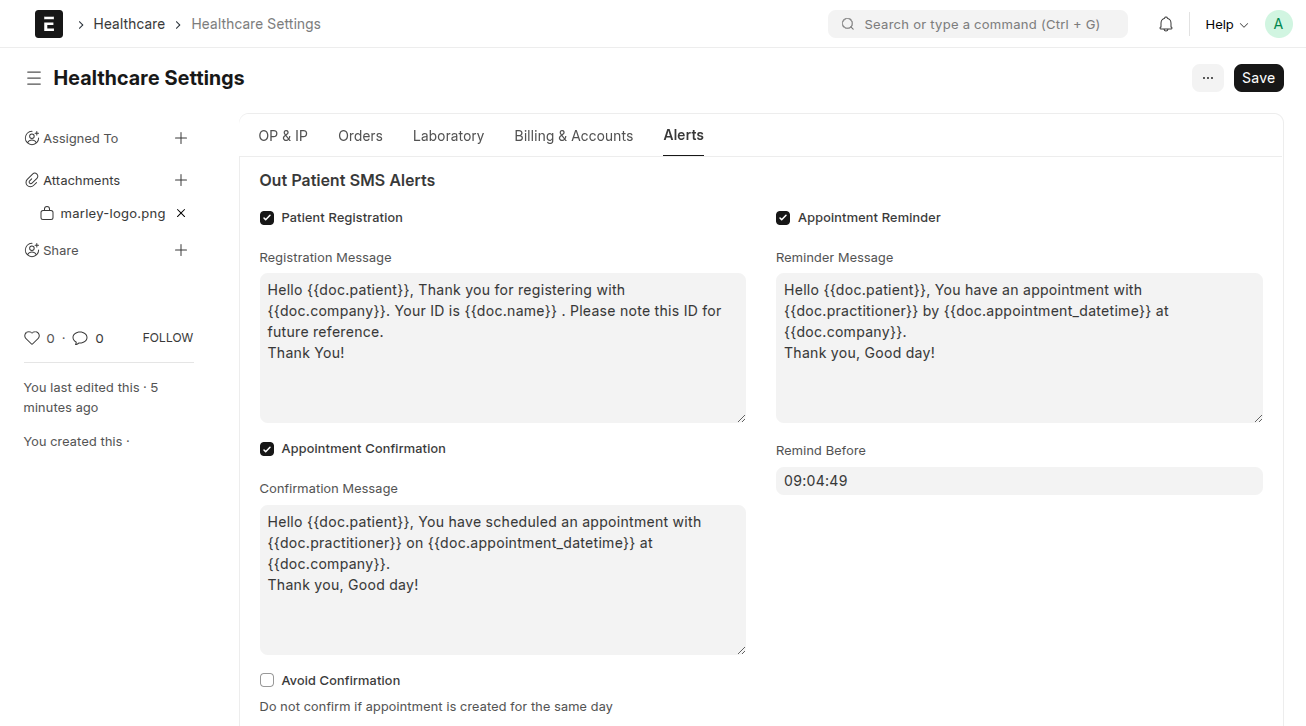This screenshot has width=1306, height=726.
Task: Toggle Appointment Confirmation checkbox
Action: (267, 449)
